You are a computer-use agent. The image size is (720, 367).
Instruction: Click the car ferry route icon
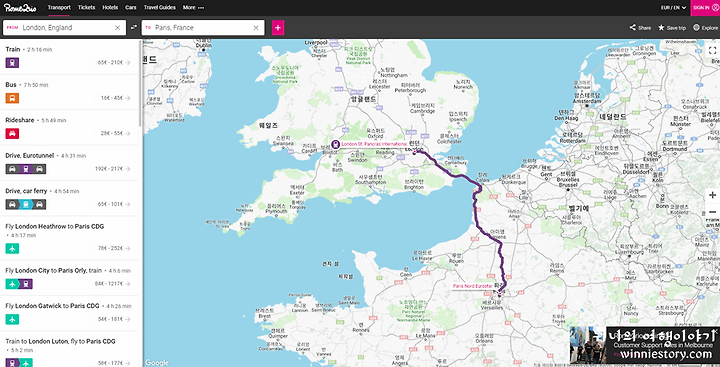26,204
